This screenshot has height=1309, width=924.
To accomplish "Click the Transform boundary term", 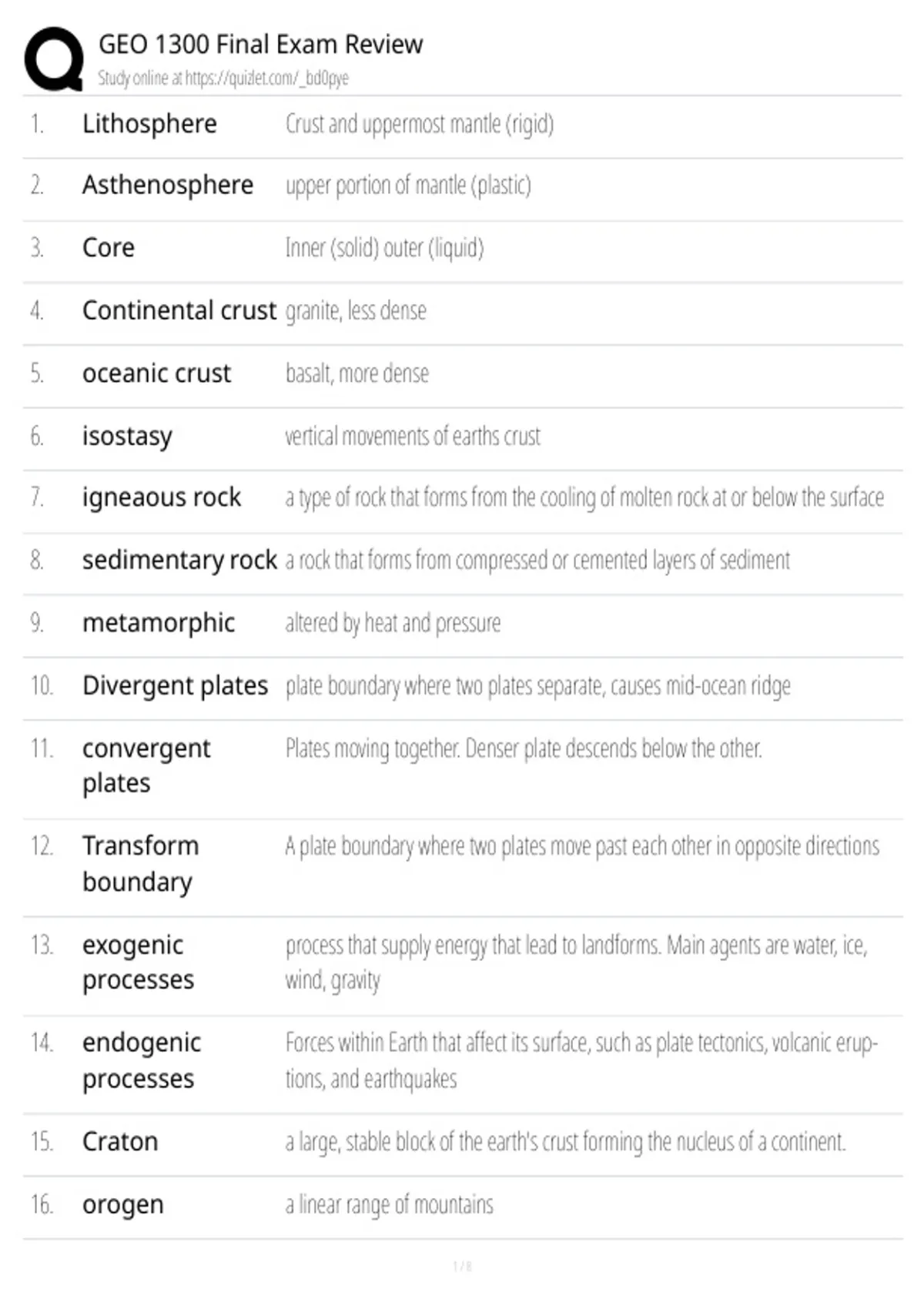I will coord(141,864).
